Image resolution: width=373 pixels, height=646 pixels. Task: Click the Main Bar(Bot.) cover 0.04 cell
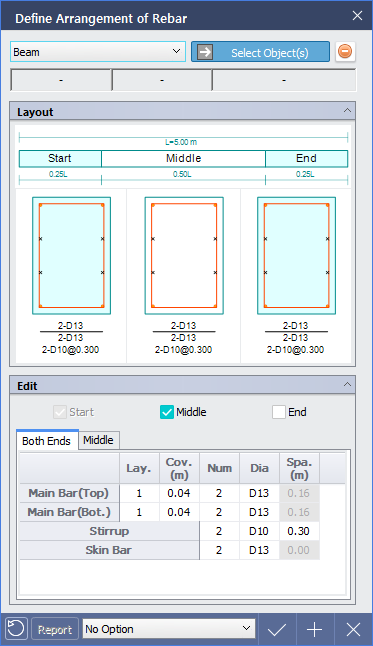179,512
